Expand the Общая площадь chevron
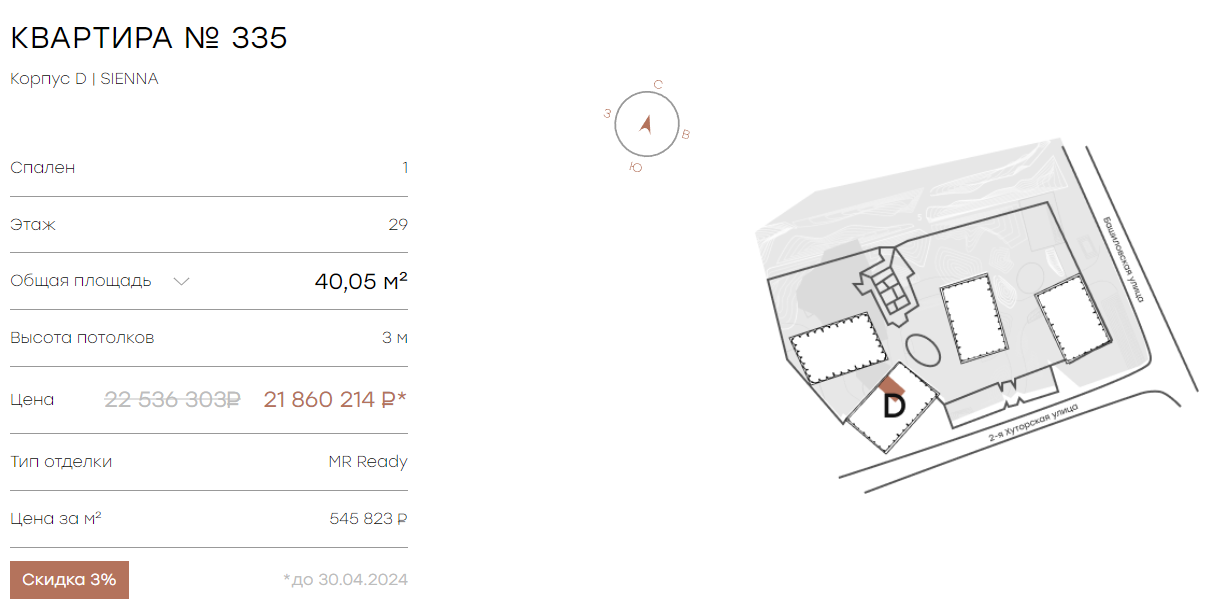Screen dimensions: 1228x616 point(181,281)
